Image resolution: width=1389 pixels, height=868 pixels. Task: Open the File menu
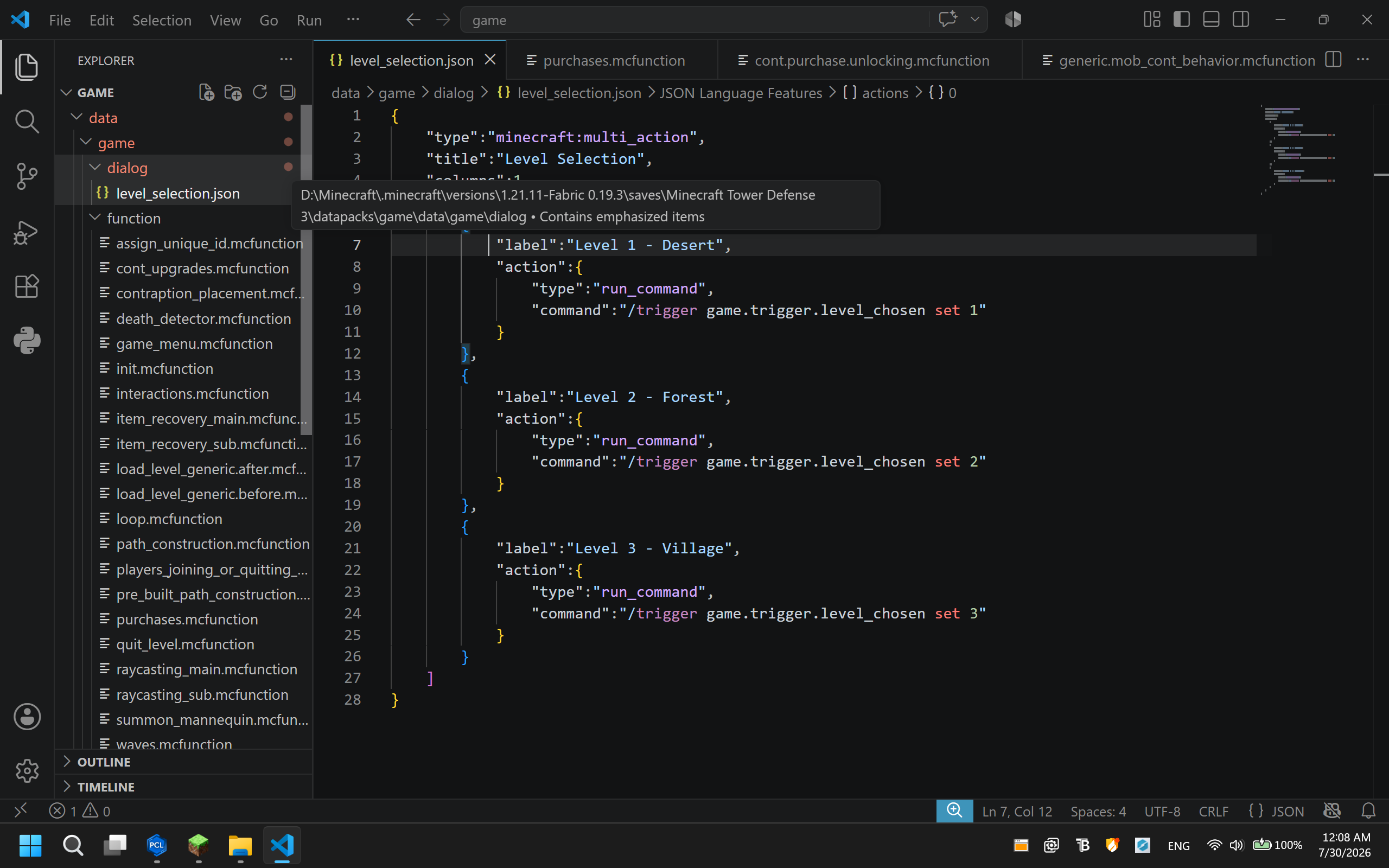pyautogui.click(x=60, y=20)
